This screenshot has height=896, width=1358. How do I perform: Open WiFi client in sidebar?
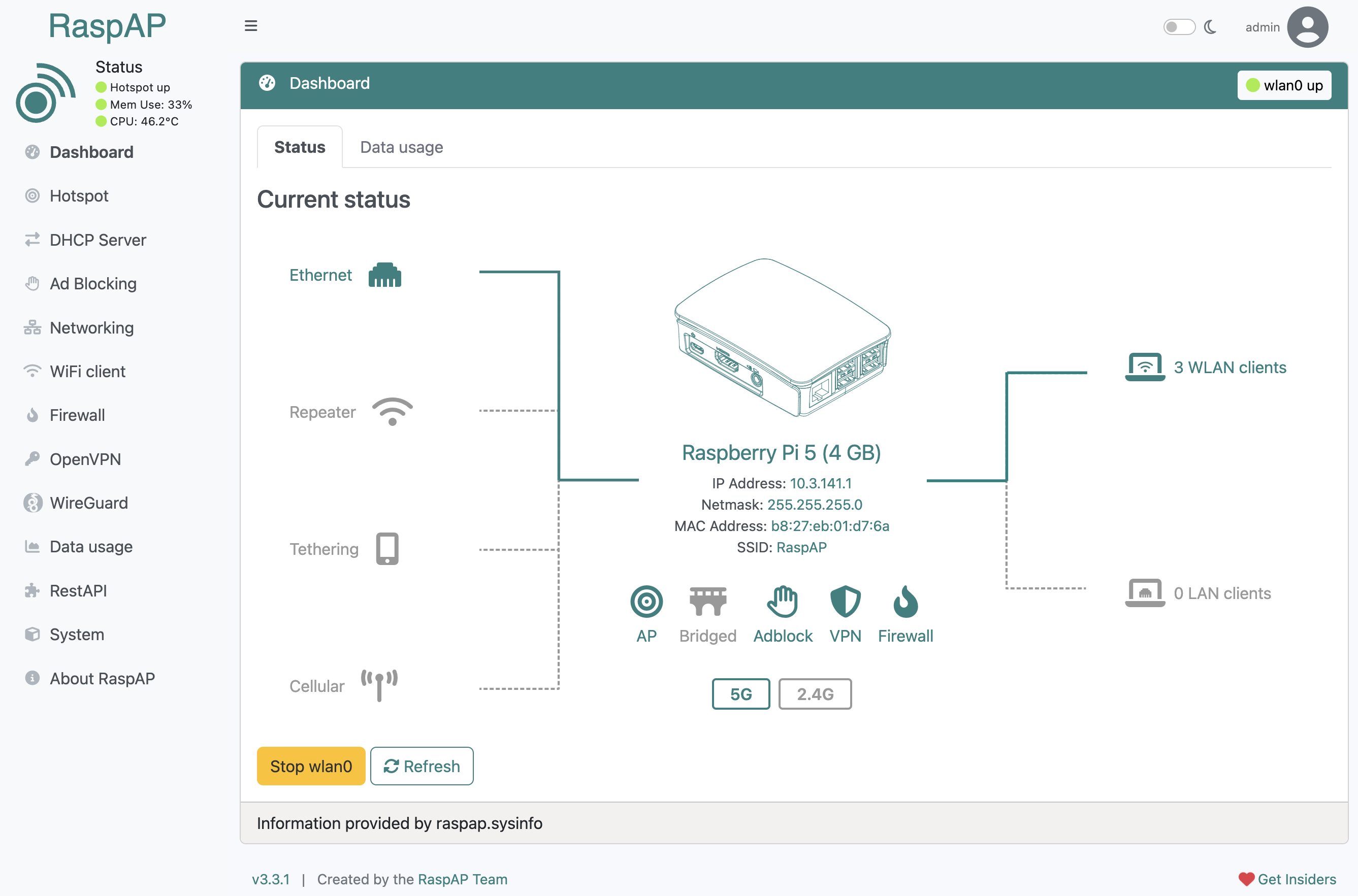click(x=87, y=372)
